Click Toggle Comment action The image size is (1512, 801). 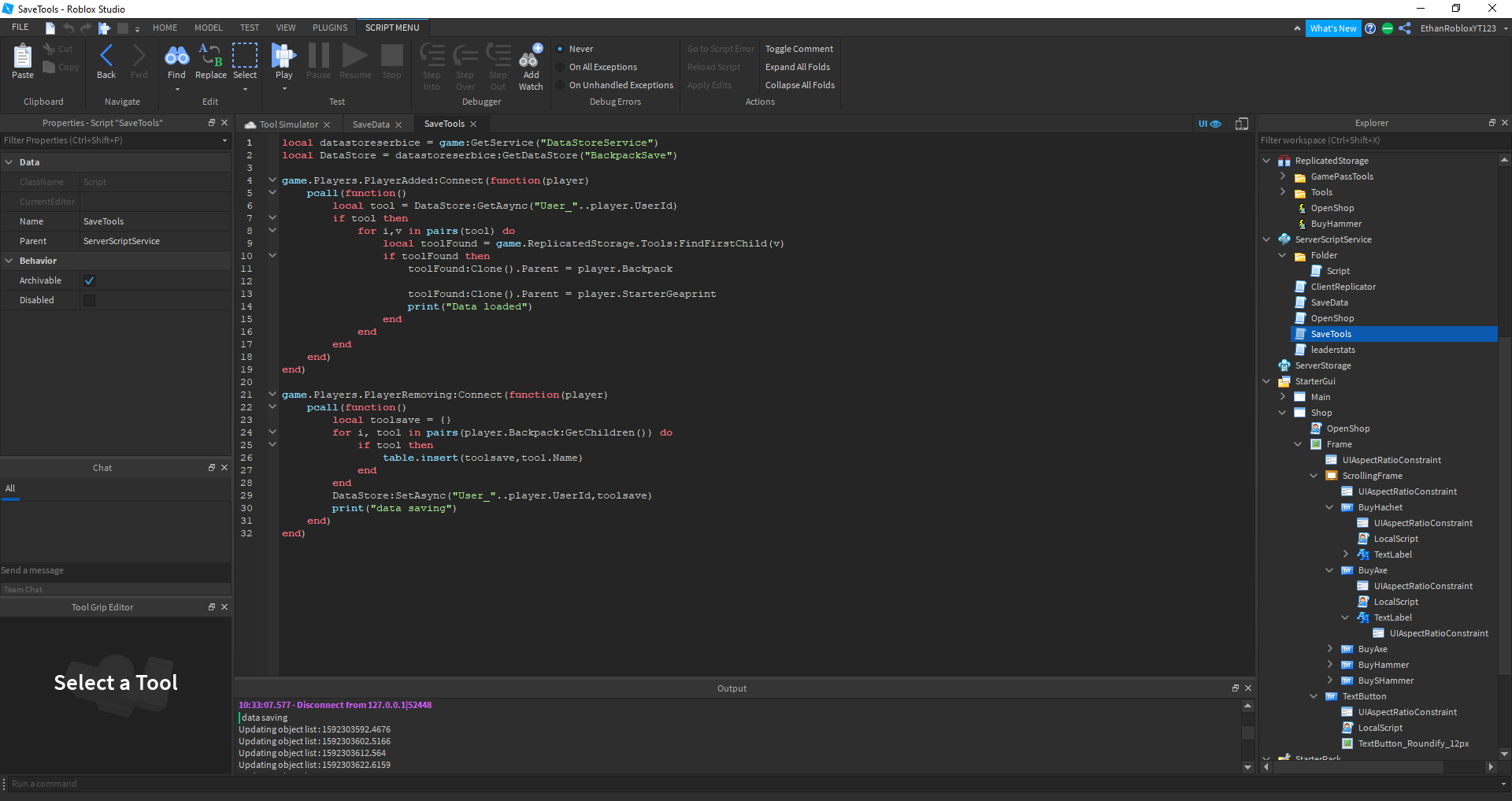tap(799, 49)
